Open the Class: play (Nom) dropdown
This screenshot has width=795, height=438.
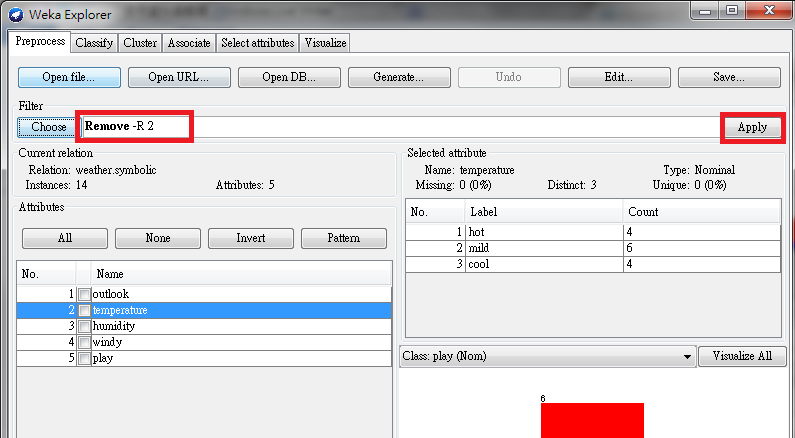click(x=547, y=356)
